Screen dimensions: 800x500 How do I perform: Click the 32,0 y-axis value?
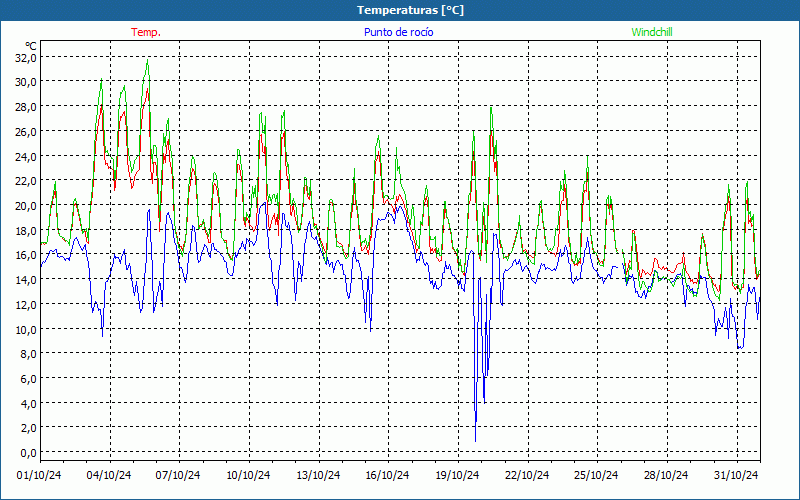point(26,57)
